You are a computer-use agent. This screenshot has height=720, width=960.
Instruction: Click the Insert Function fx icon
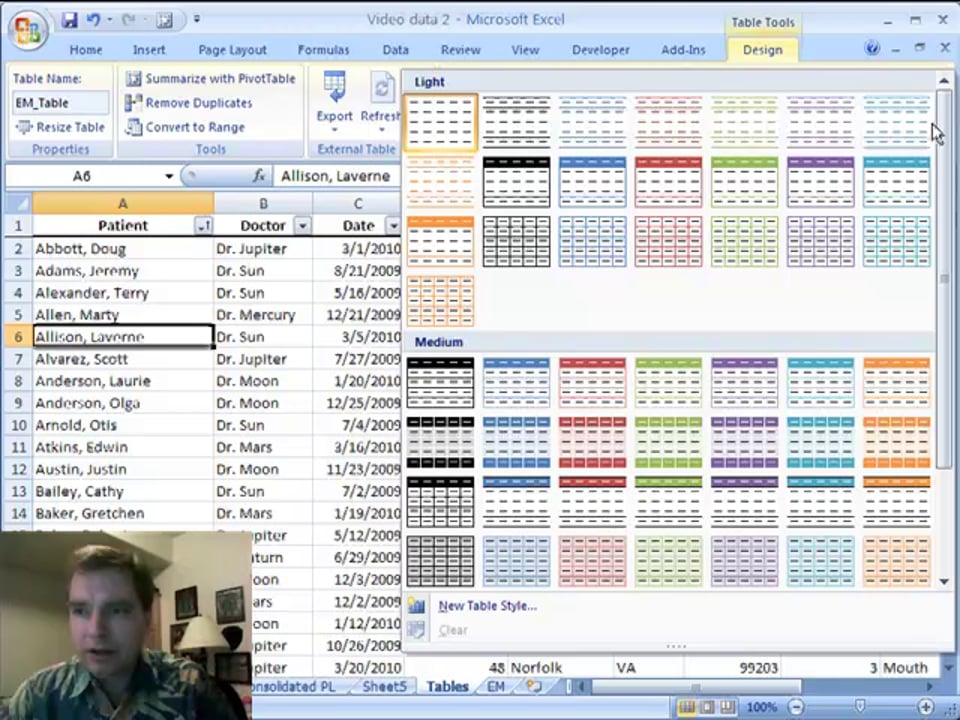pos(259,176)
